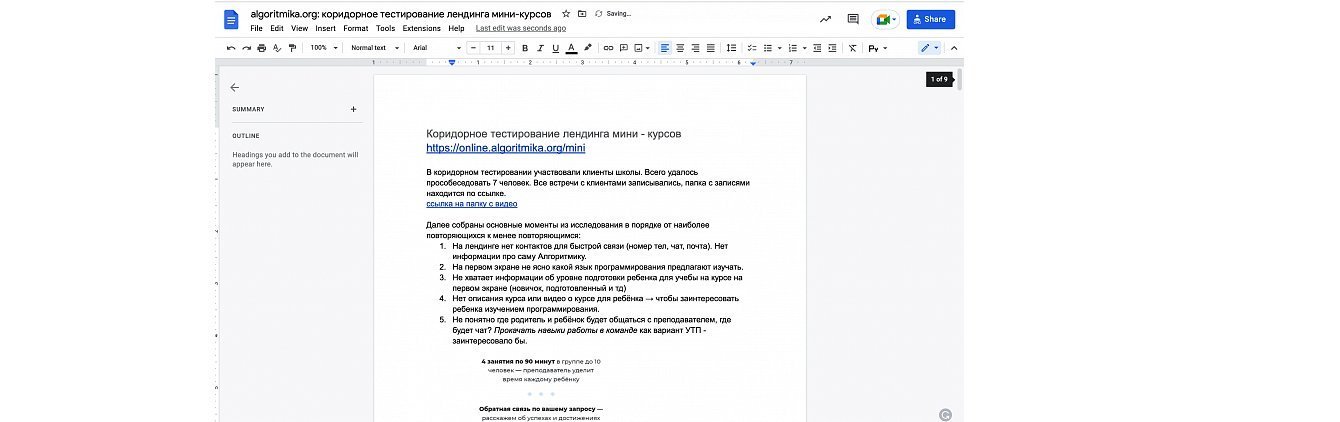This screenshot has width=1340, height=422.
Task: Open the View menu
Action: coord(299,29)
